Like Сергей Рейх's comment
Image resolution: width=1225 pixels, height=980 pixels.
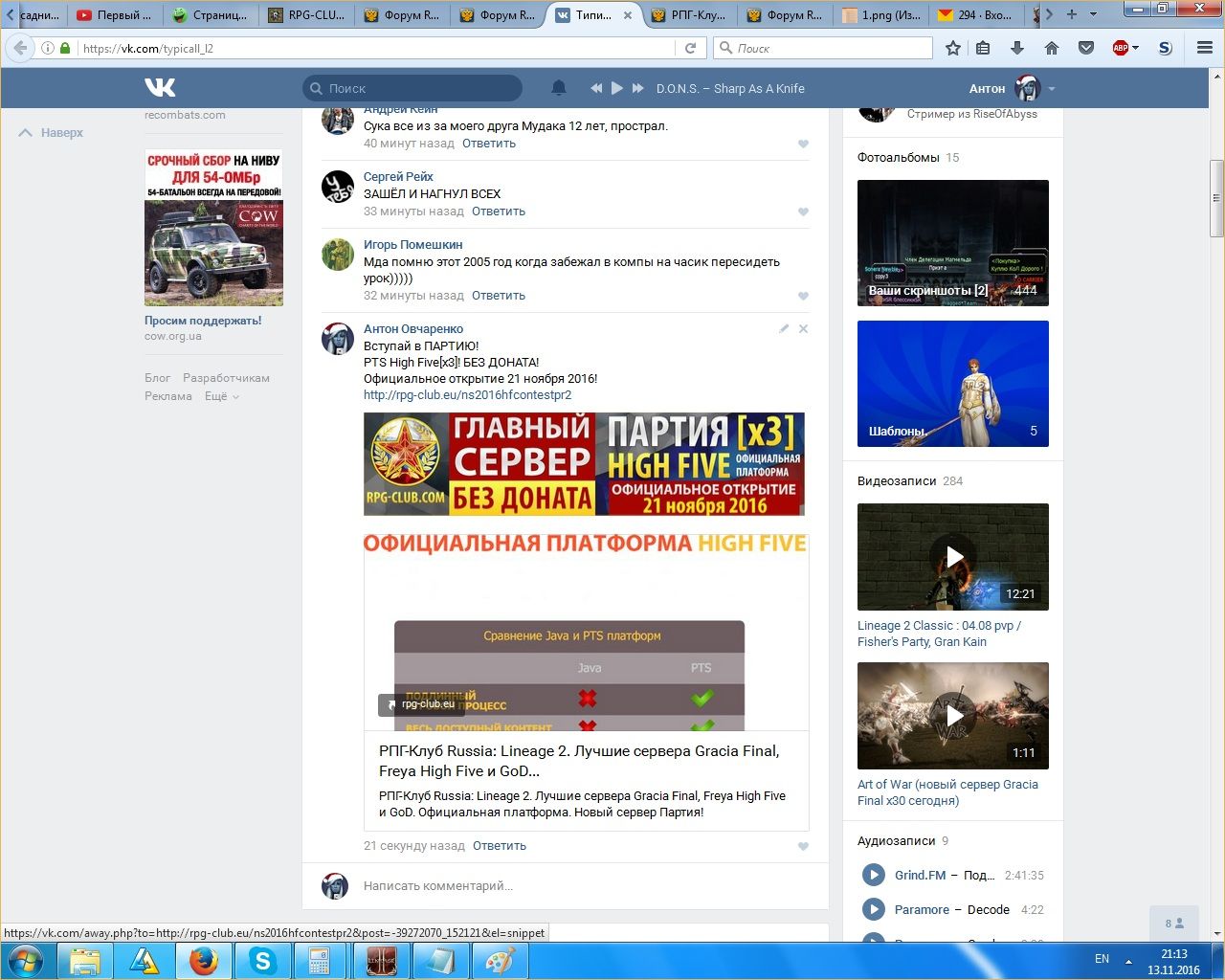[x=803, y=212]
